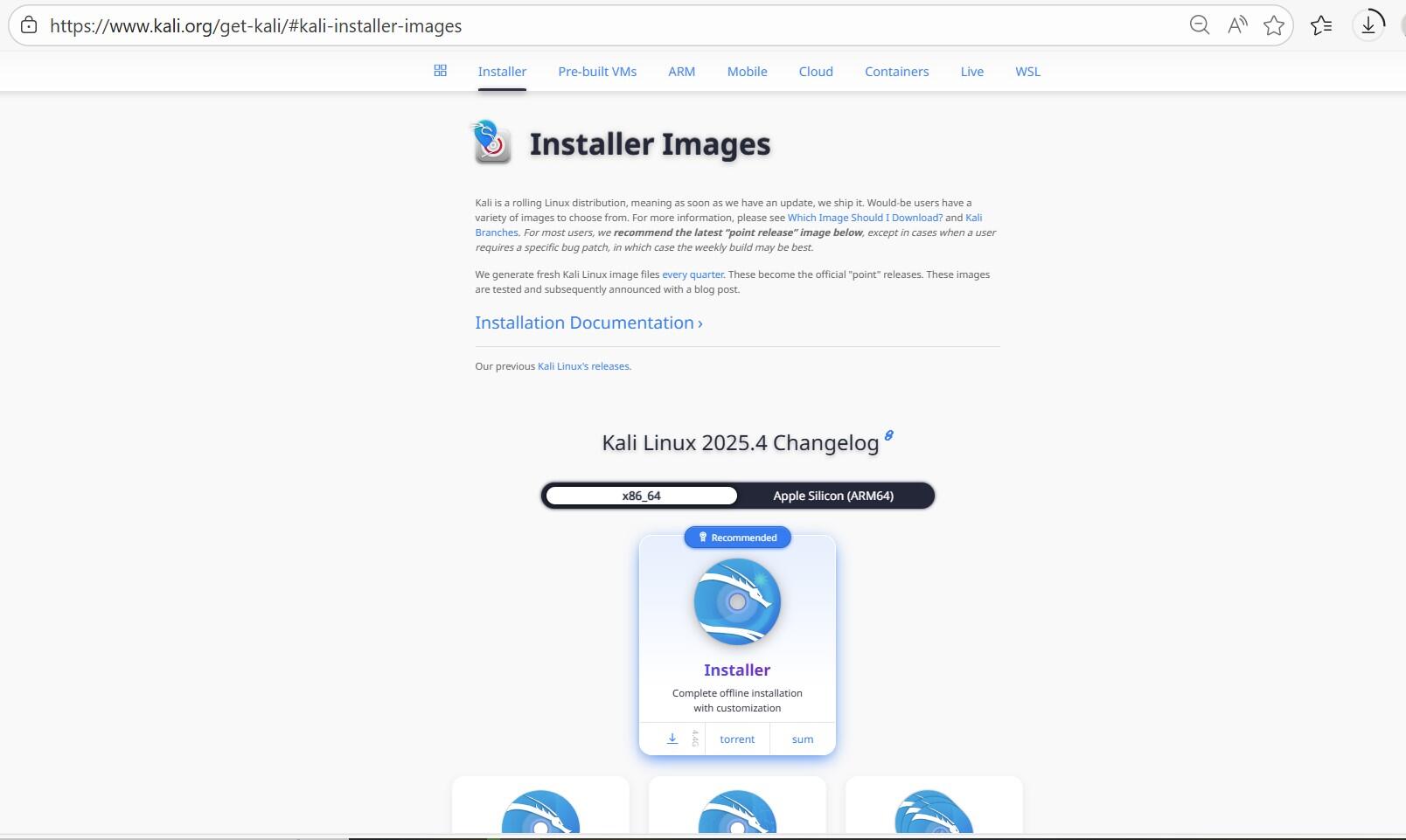
Task: Select the x86_64 architecture segment
Action: 641,496
